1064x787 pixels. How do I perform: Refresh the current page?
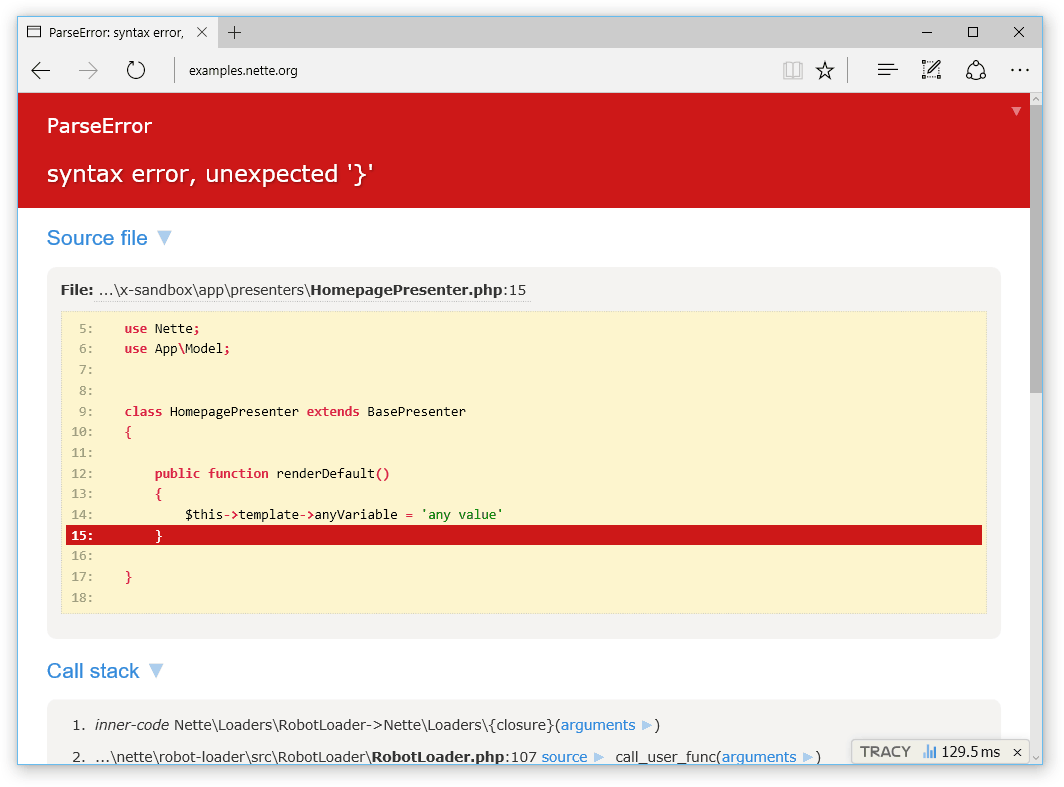[136, 70]
